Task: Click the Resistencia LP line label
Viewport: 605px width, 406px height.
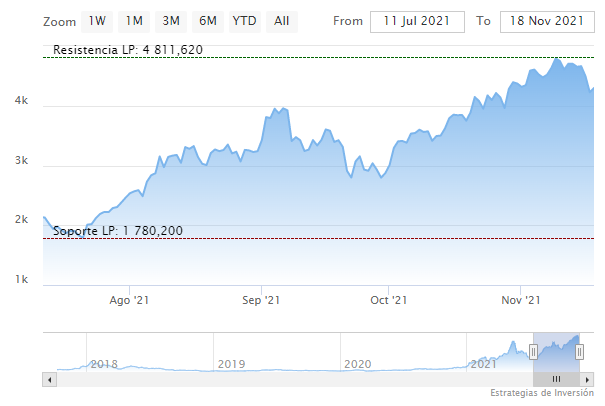Action: [x=127, y=49]
